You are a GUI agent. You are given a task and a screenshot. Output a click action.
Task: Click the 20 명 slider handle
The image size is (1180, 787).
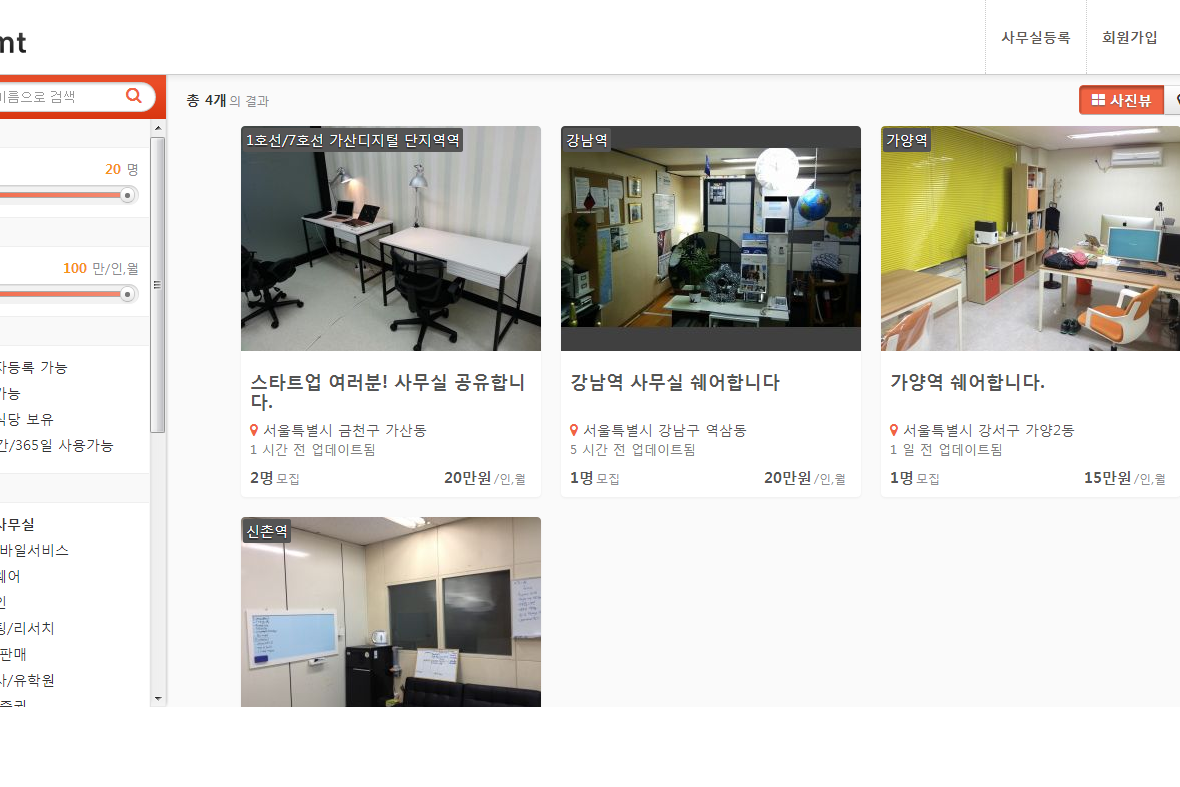[128, 196]
